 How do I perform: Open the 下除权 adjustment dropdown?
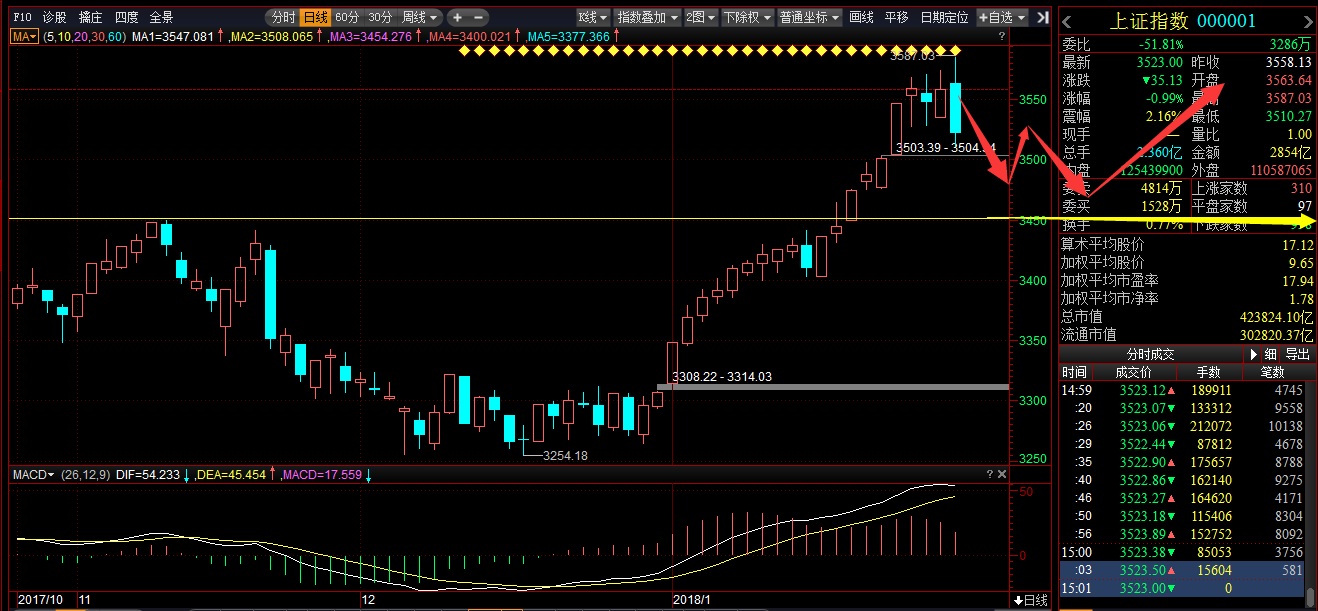(x=746, y=17)
